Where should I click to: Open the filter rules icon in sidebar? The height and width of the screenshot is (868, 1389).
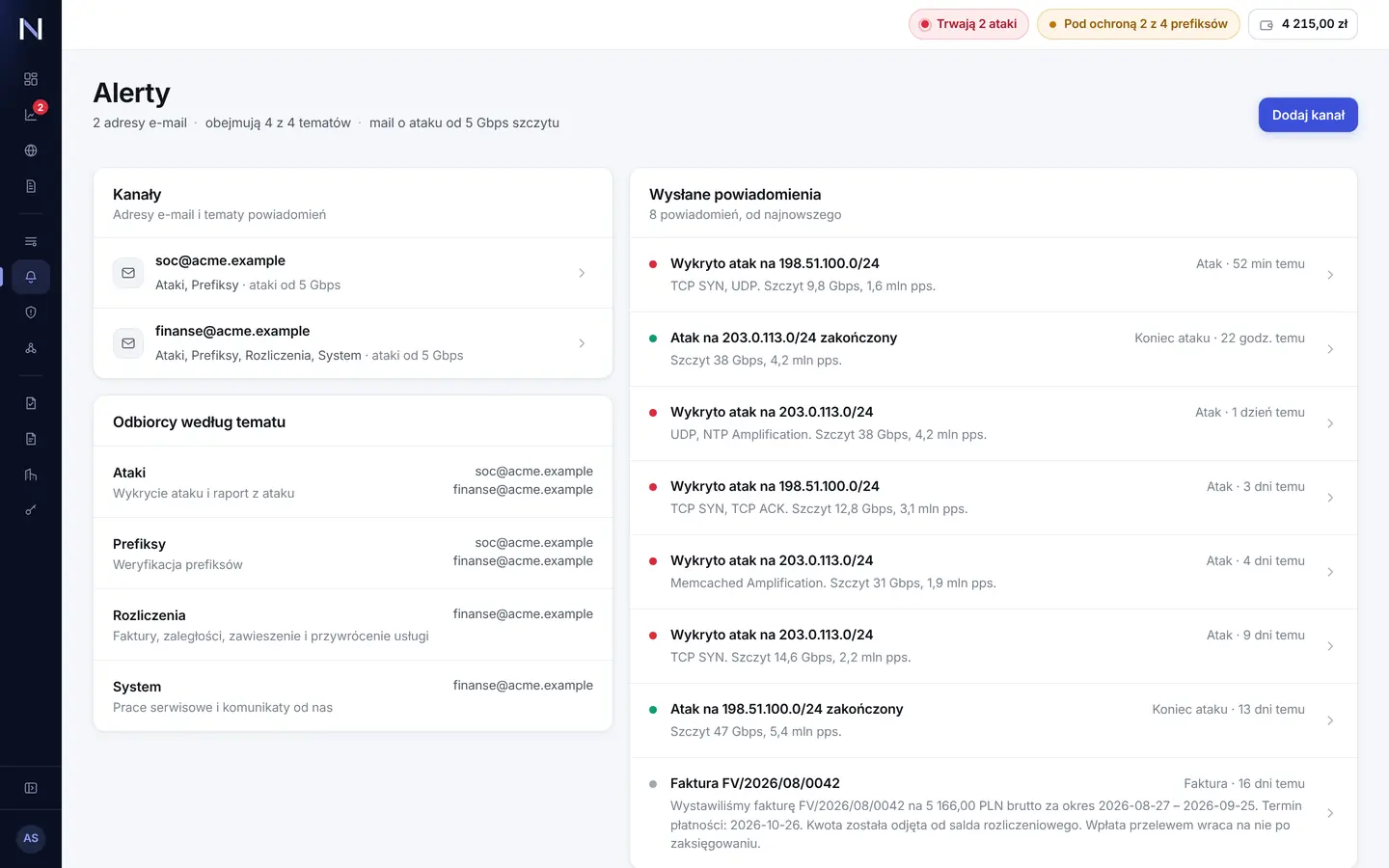31,241
